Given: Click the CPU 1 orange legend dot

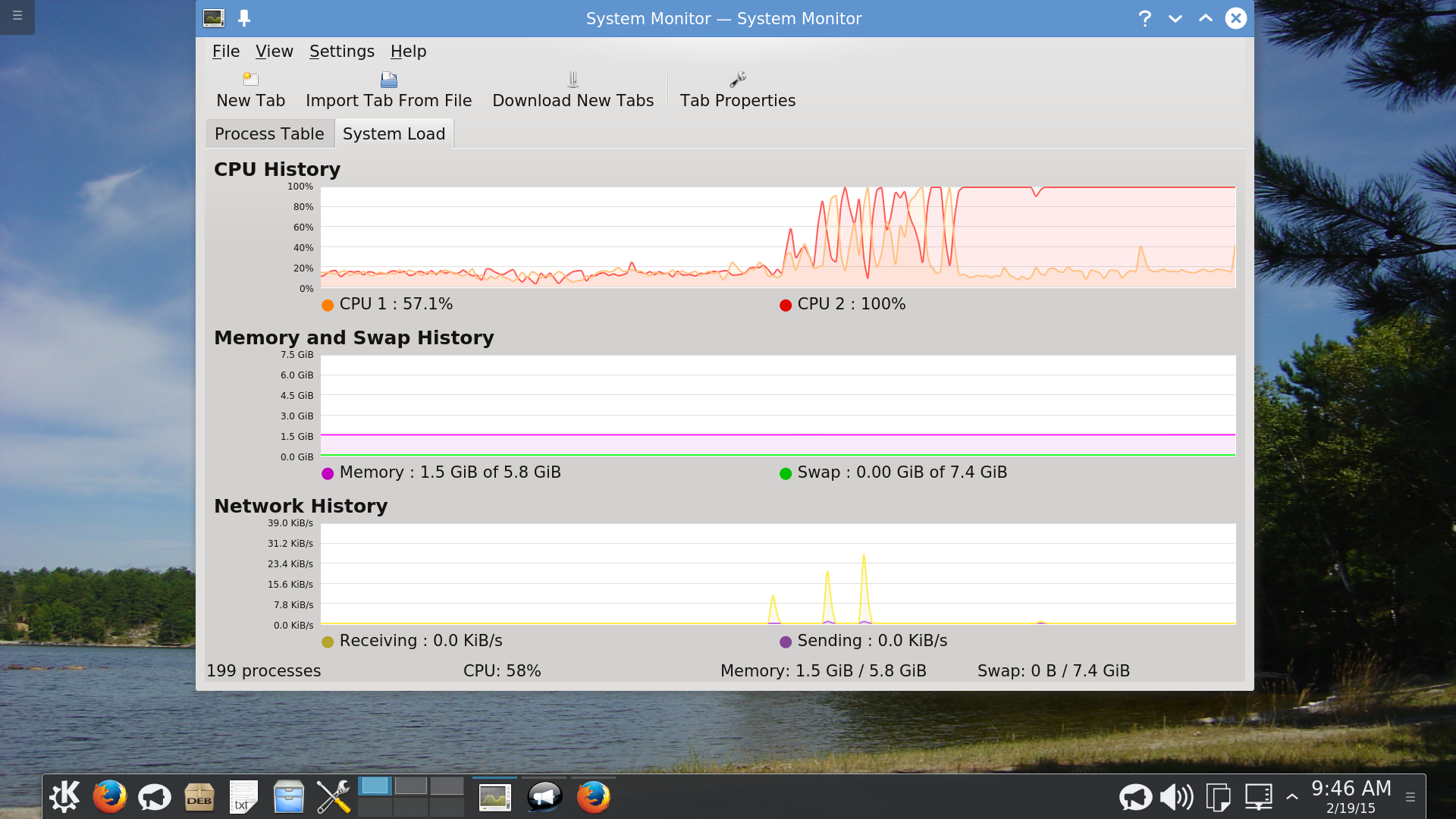Looking at the screenshot, I should (x=328, y=305).
